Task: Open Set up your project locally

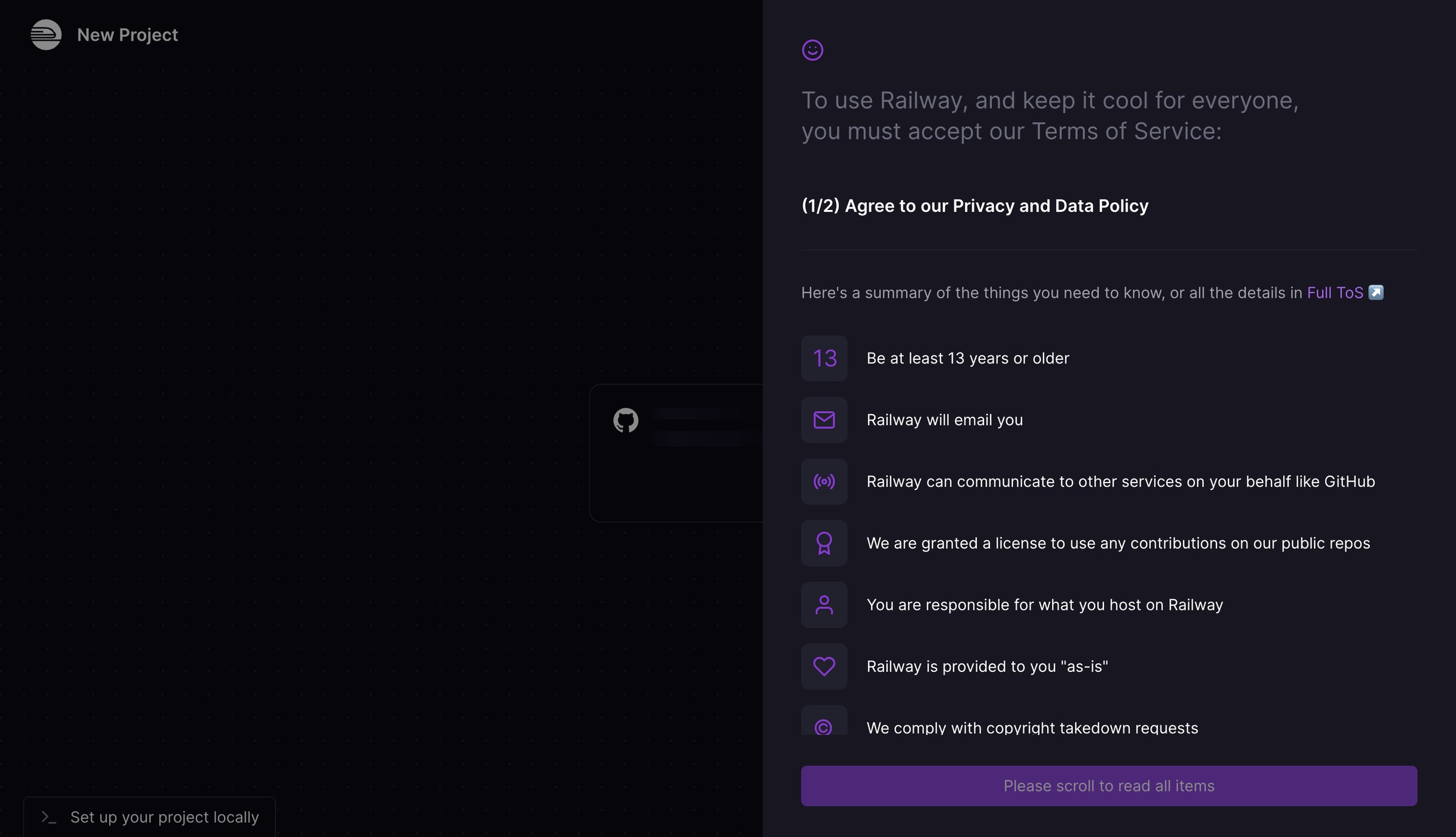Action: (x=149, y=817)
